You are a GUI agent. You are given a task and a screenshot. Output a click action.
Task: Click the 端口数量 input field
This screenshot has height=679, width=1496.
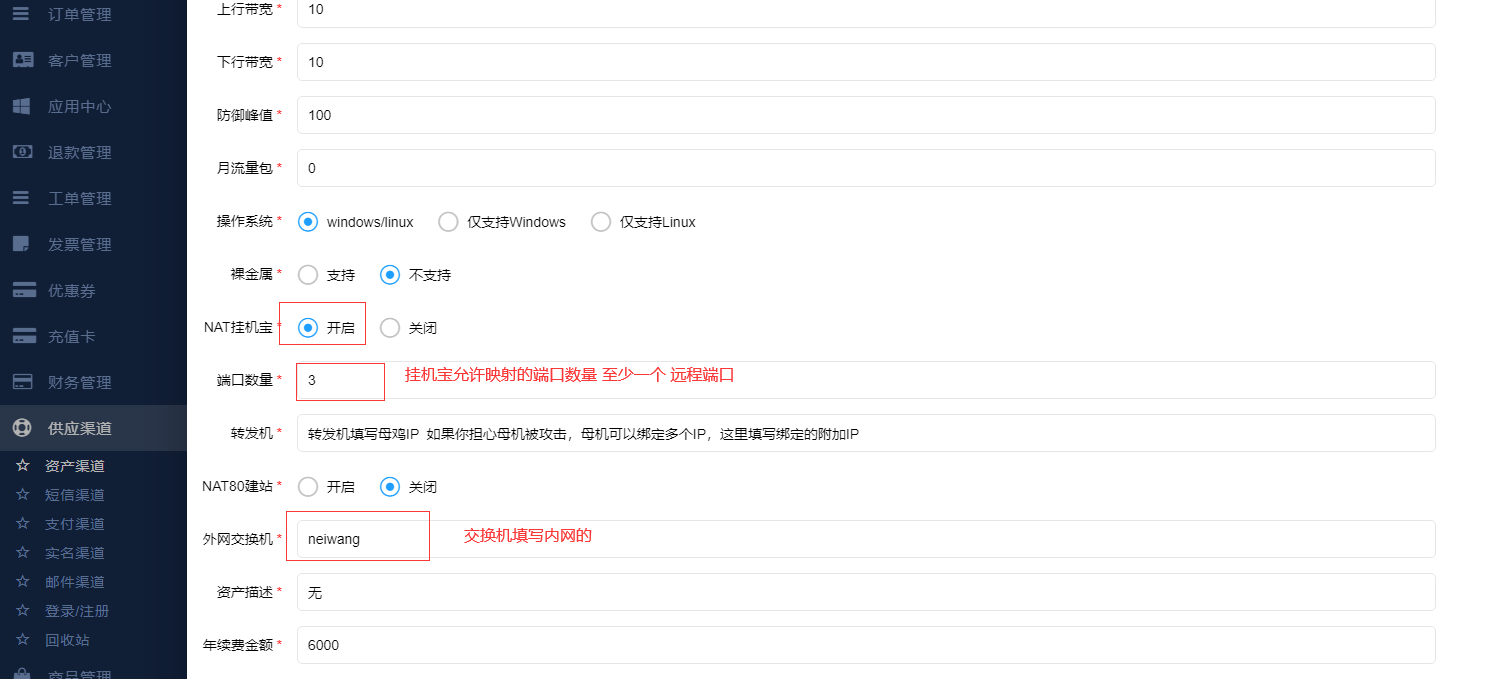point(866,380)
